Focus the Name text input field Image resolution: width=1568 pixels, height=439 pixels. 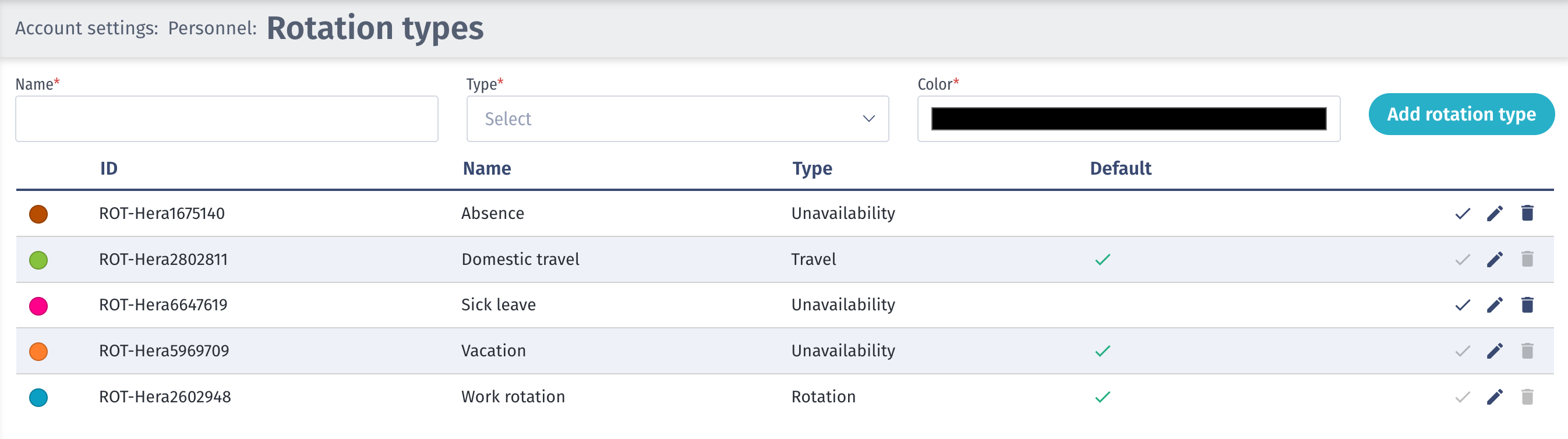(x=227, y=119)
